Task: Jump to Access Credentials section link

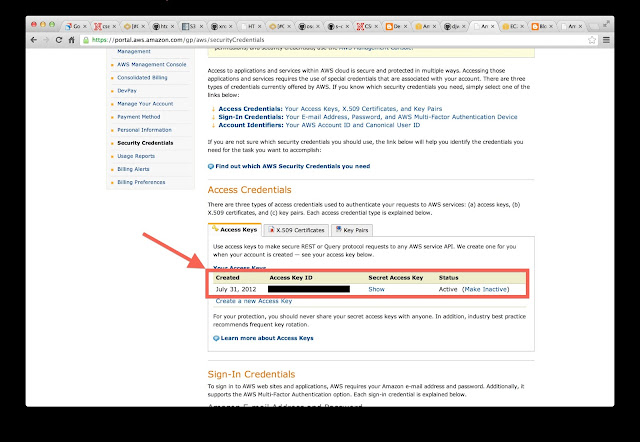Action: (x=330, y=109)
